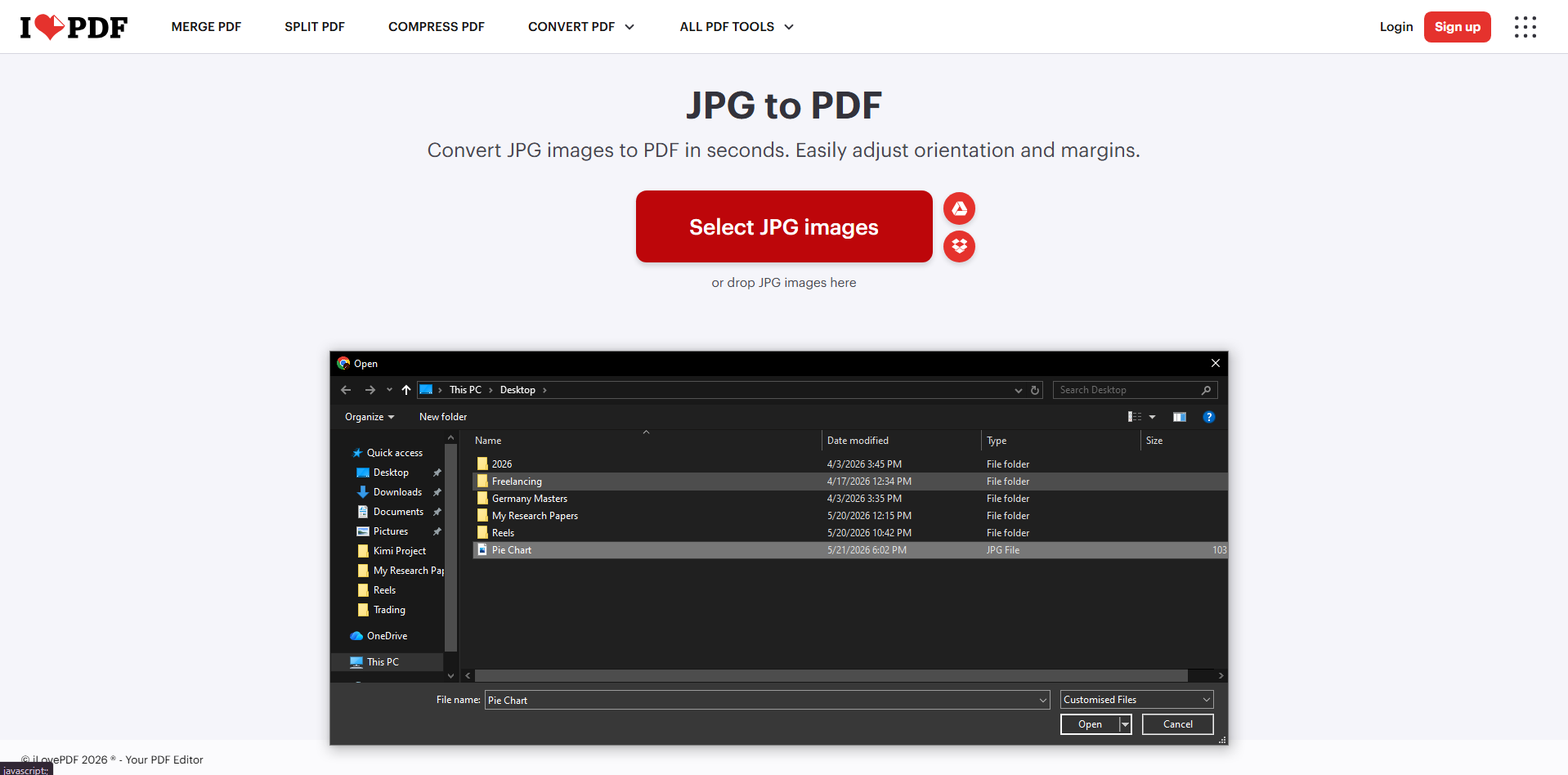Open MERGE PDF tool
The image size is (1568, 775).
206,27
